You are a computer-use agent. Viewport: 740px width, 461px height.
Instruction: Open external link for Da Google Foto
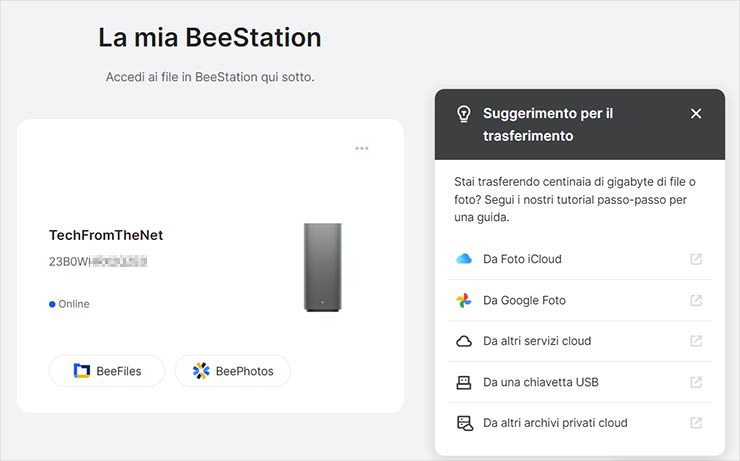coord(696,300)
